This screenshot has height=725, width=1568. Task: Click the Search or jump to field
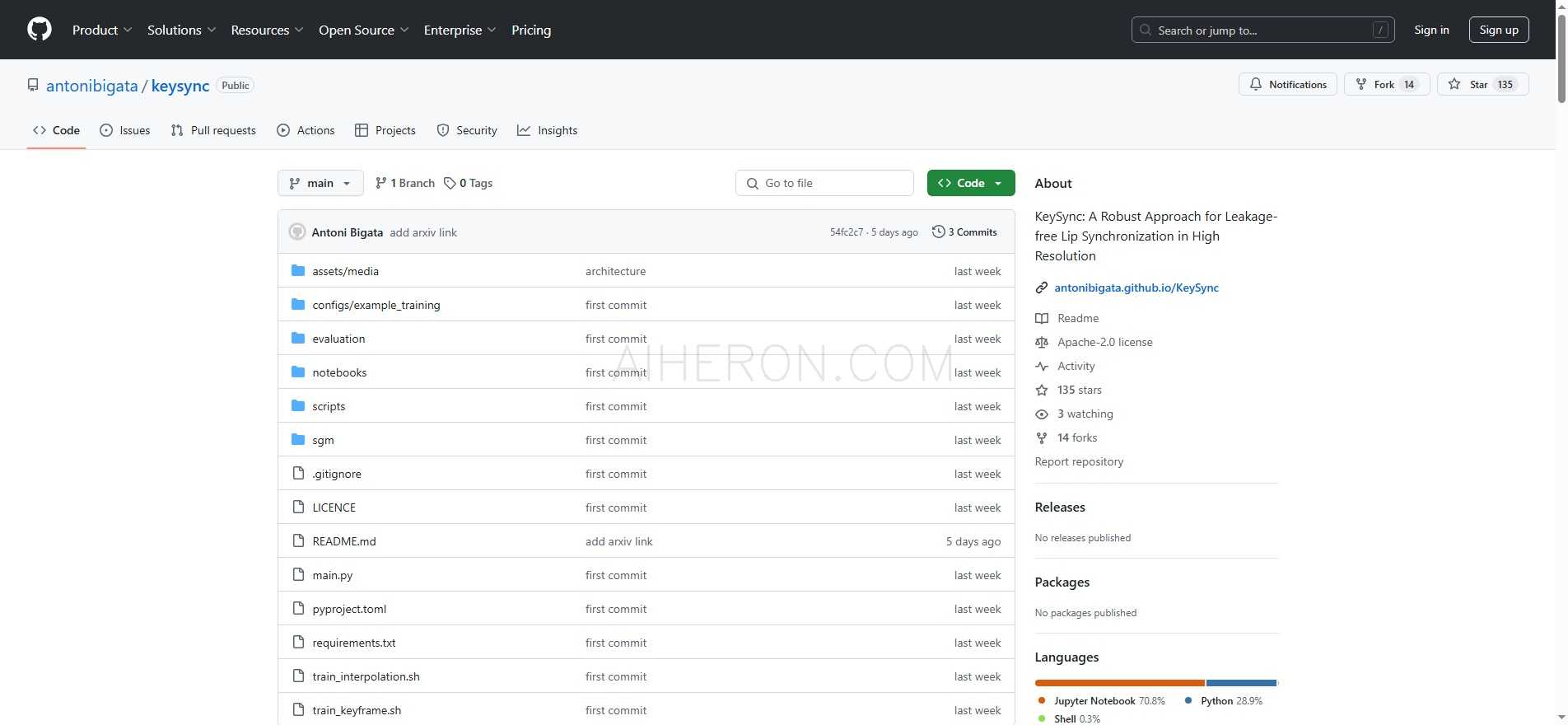coord(1262,30)
